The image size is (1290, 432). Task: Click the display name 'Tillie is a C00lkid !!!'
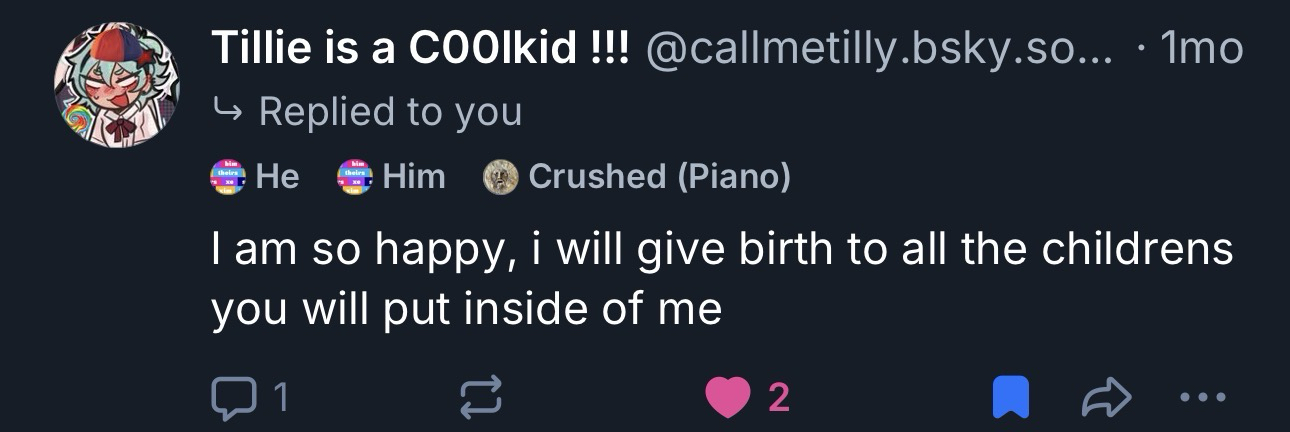(420, 48)
